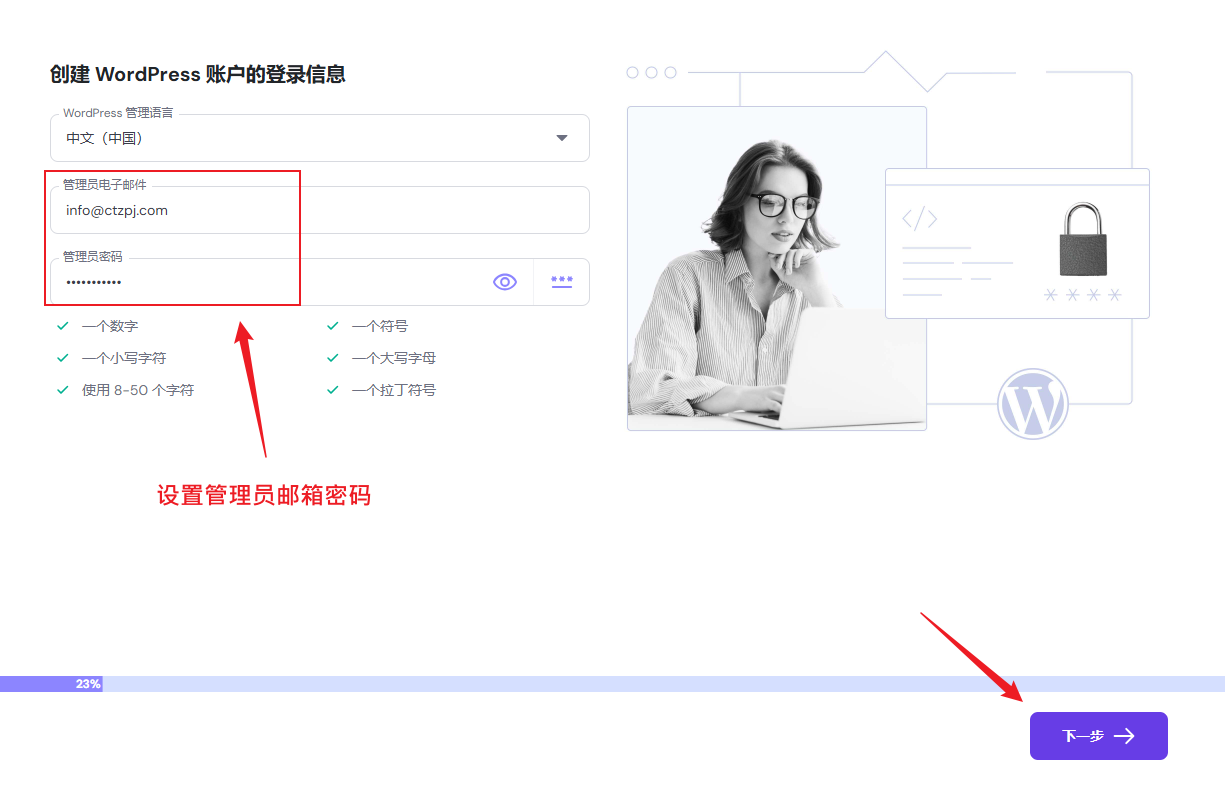Click the 创建 WordPress 账户的登录信息 heading
1225x793 pixels.
pos(198,74)
